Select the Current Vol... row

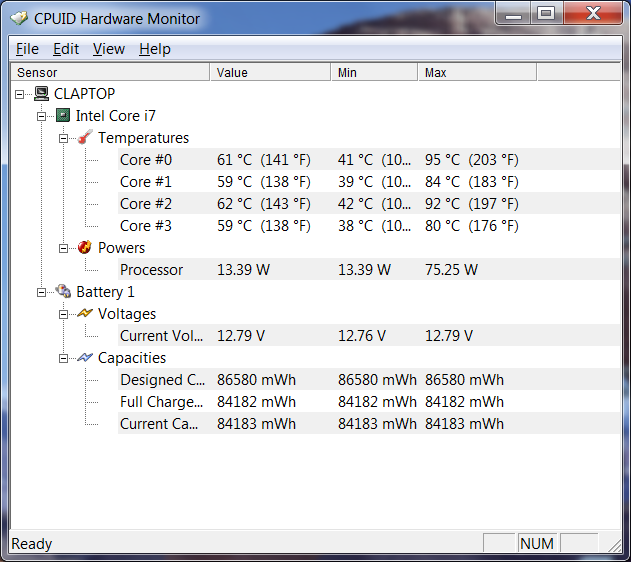(x=369, y=336)
